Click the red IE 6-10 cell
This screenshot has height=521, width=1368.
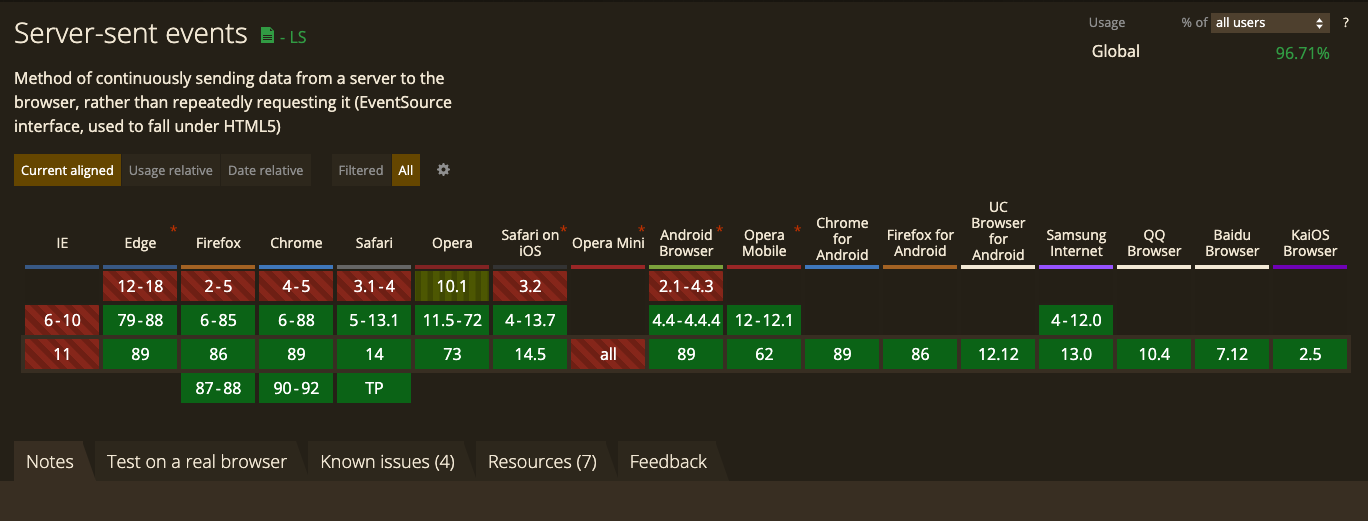[62, 320]
